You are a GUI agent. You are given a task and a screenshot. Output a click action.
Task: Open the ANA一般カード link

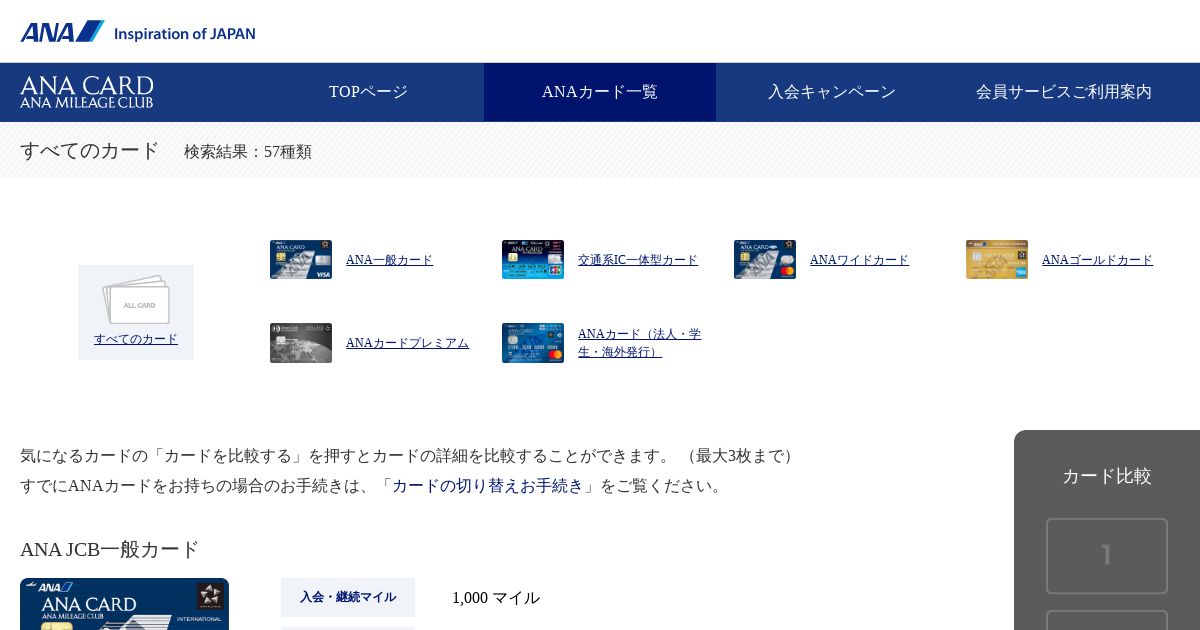tap(389, 260)
